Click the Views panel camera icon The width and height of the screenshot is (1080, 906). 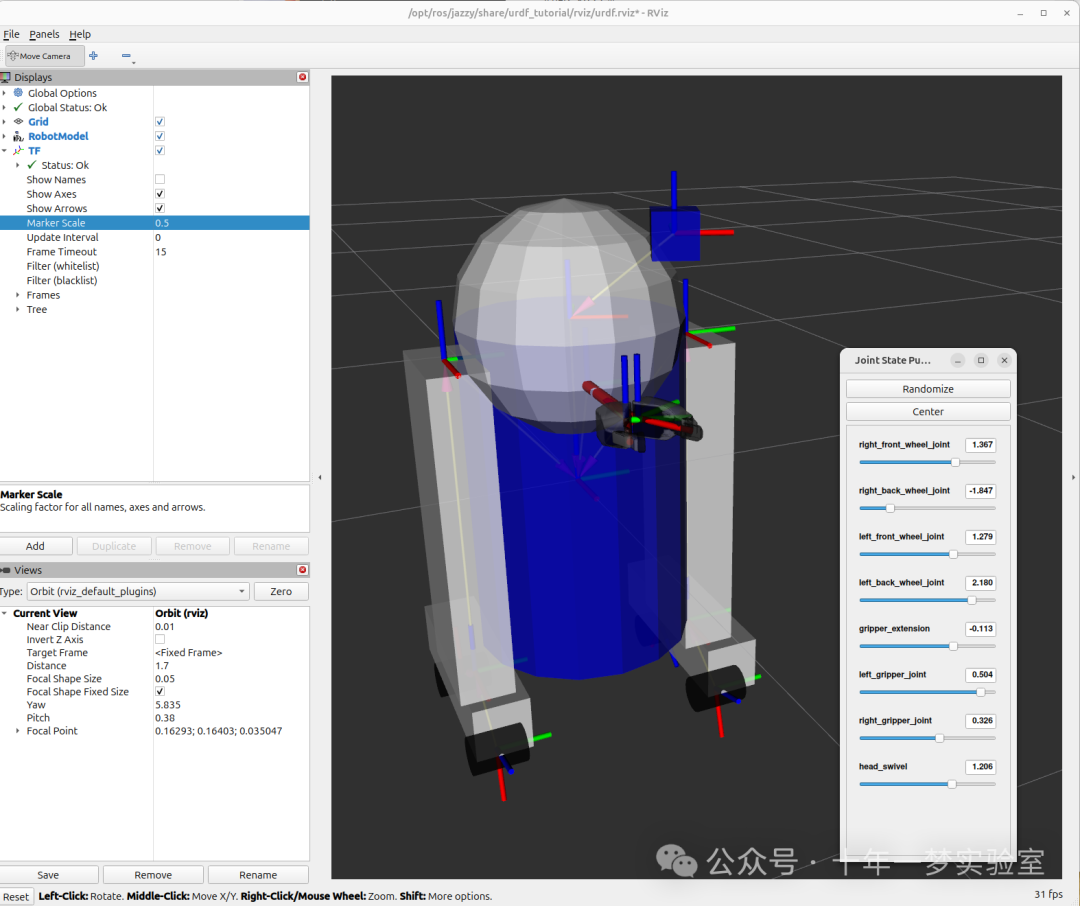click(x=6, y=570)
